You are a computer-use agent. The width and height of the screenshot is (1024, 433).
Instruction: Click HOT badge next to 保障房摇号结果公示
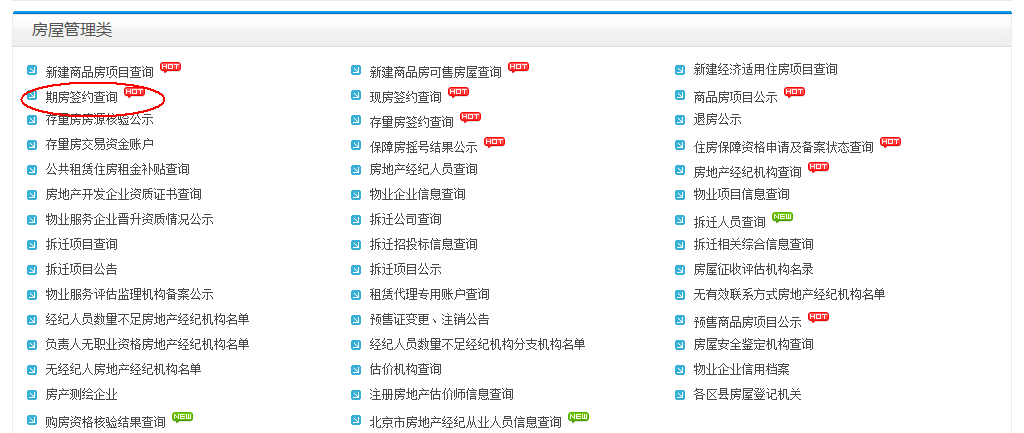[x=494, y=142]
